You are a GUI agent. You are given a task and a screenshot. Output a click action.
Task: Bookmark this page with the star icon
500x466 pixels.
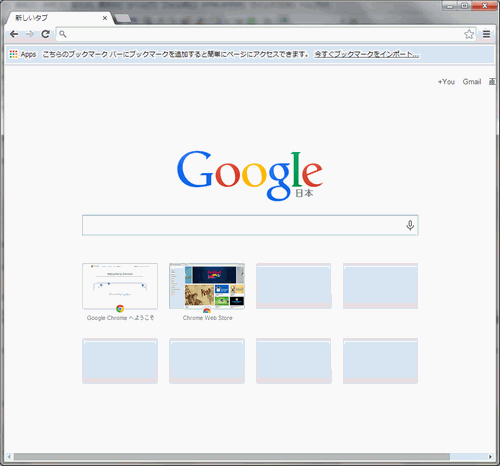click(469, 34)
